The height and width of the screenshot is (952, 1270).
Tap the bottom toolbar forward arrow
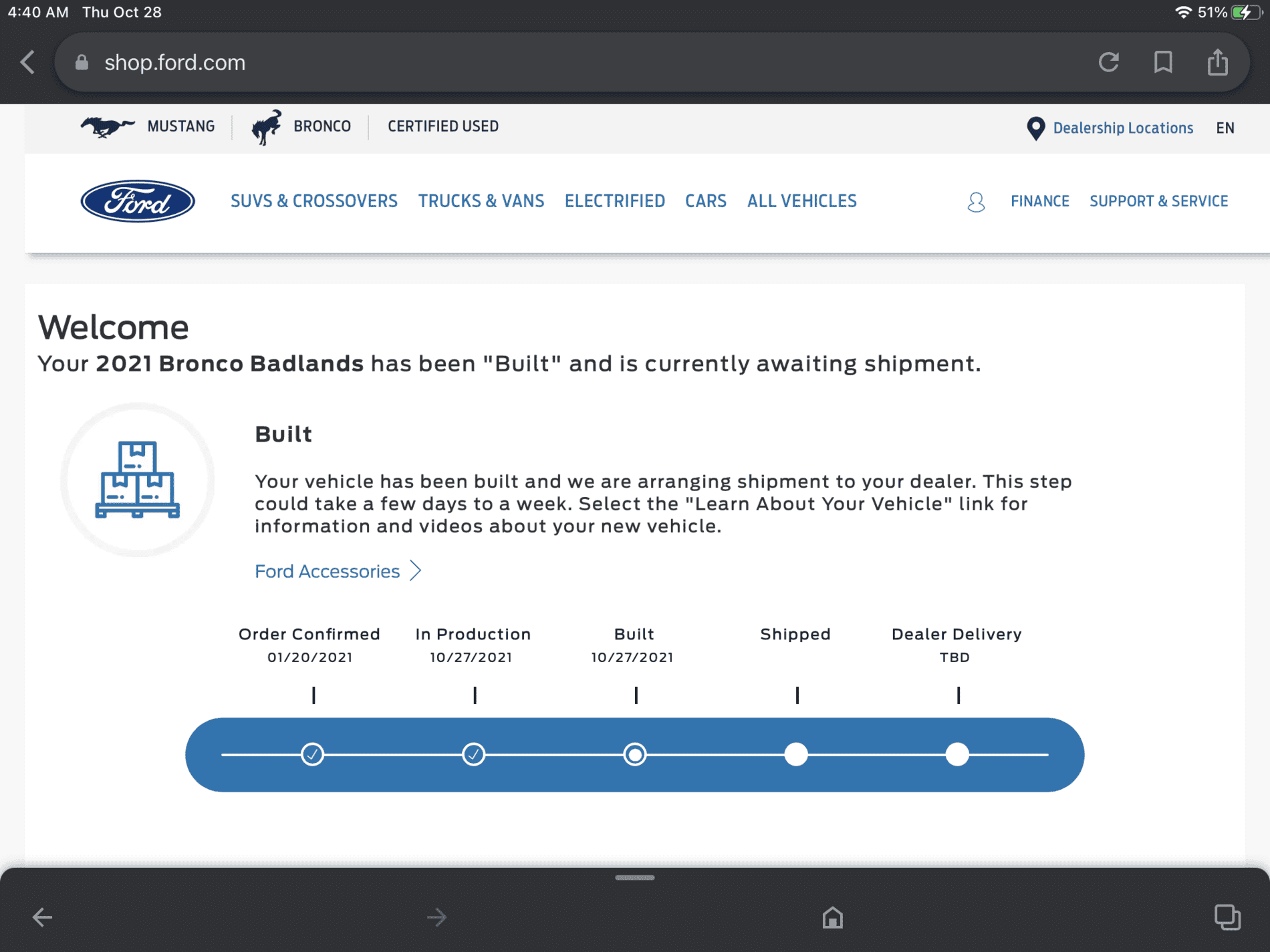[x=437, y=917]
